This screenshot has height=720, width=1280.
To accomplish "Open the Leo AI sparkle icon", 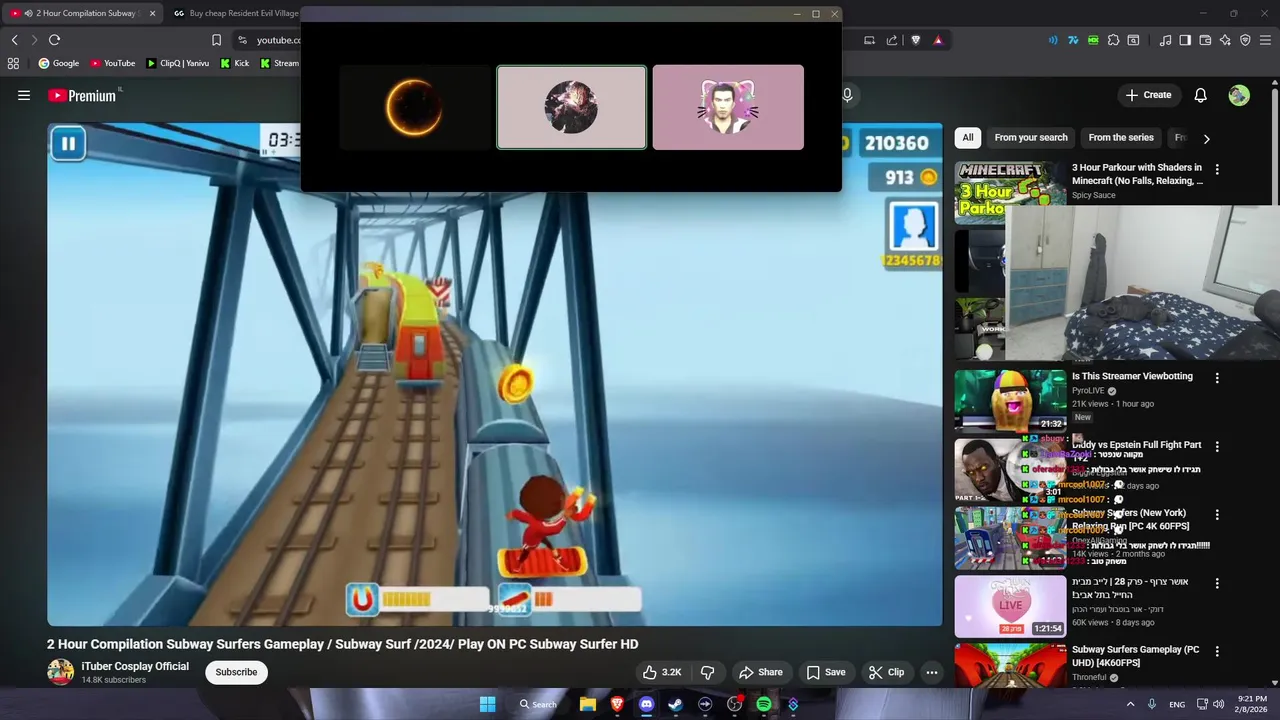I will (1225, 40).
